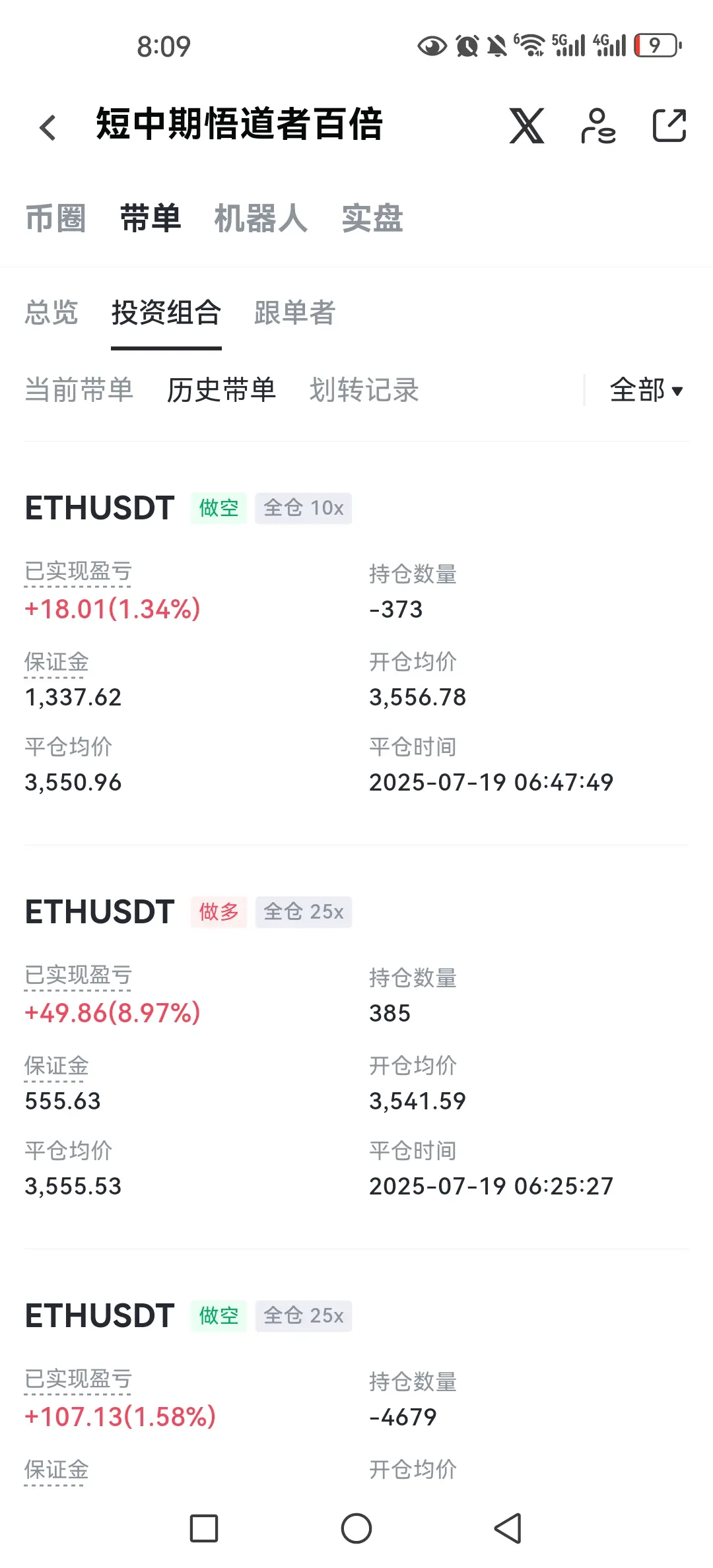Open the 全部 filter dropdown
The width and height of the screenshot is (713, 1568).
[x=646, y=390]
